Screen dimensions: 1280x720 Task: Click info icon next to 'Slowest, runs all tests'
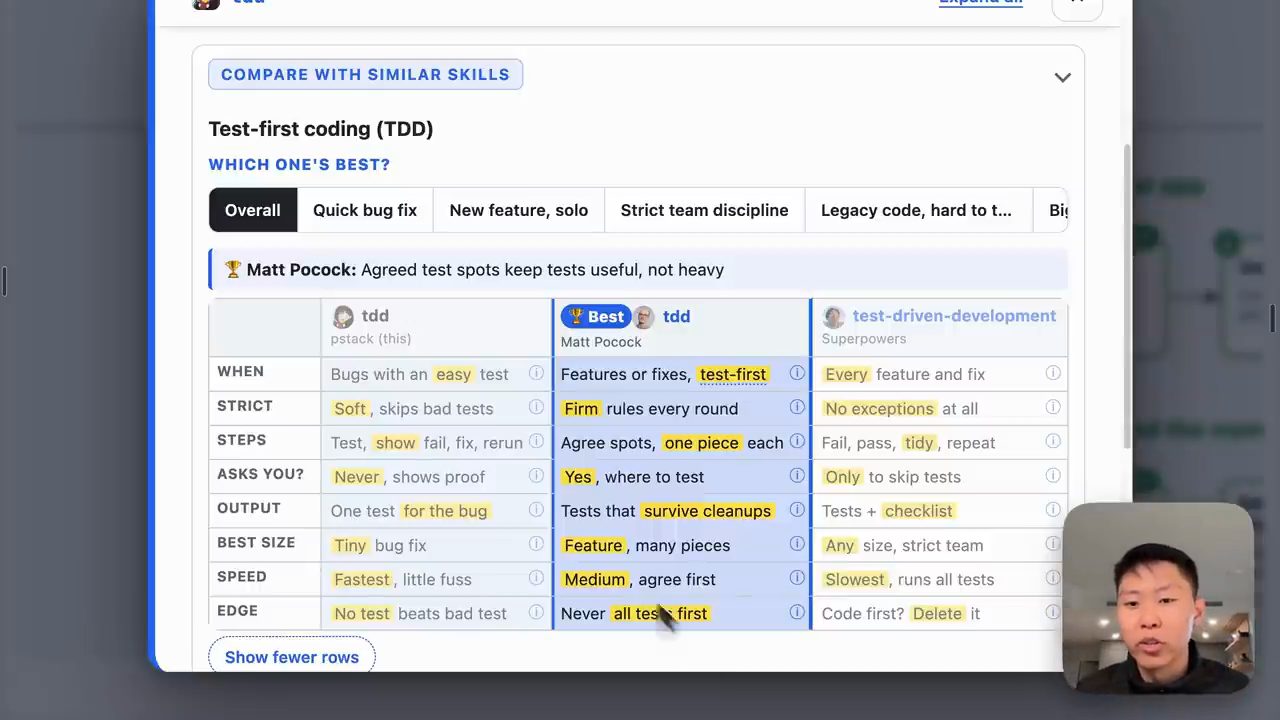pos(1053,578)
